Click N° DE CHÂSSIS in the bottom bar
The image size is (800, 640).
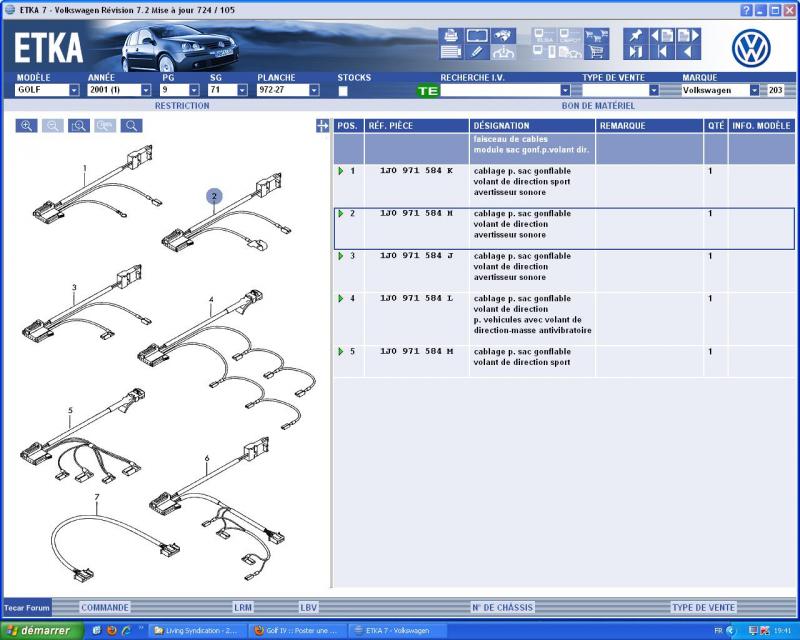tap(503, 607)
